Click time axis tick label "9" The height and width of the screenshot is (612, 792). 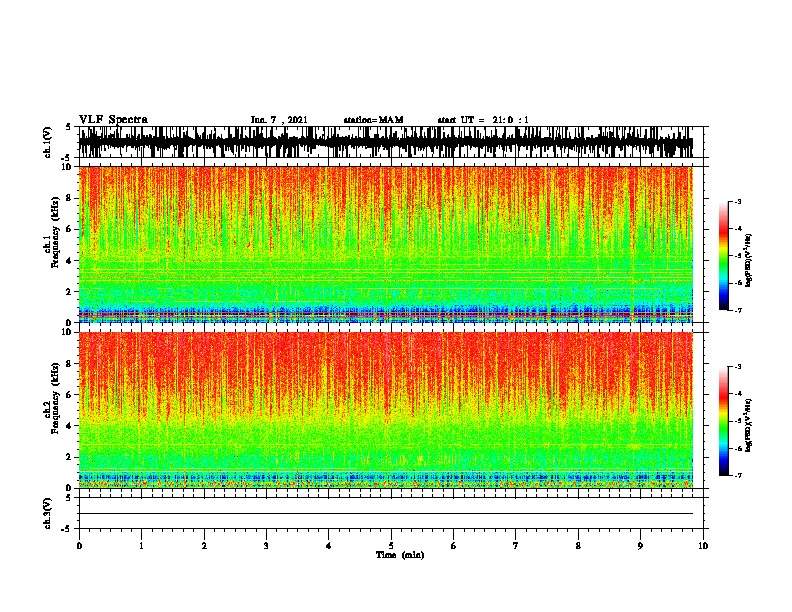(x=640, y=546)
